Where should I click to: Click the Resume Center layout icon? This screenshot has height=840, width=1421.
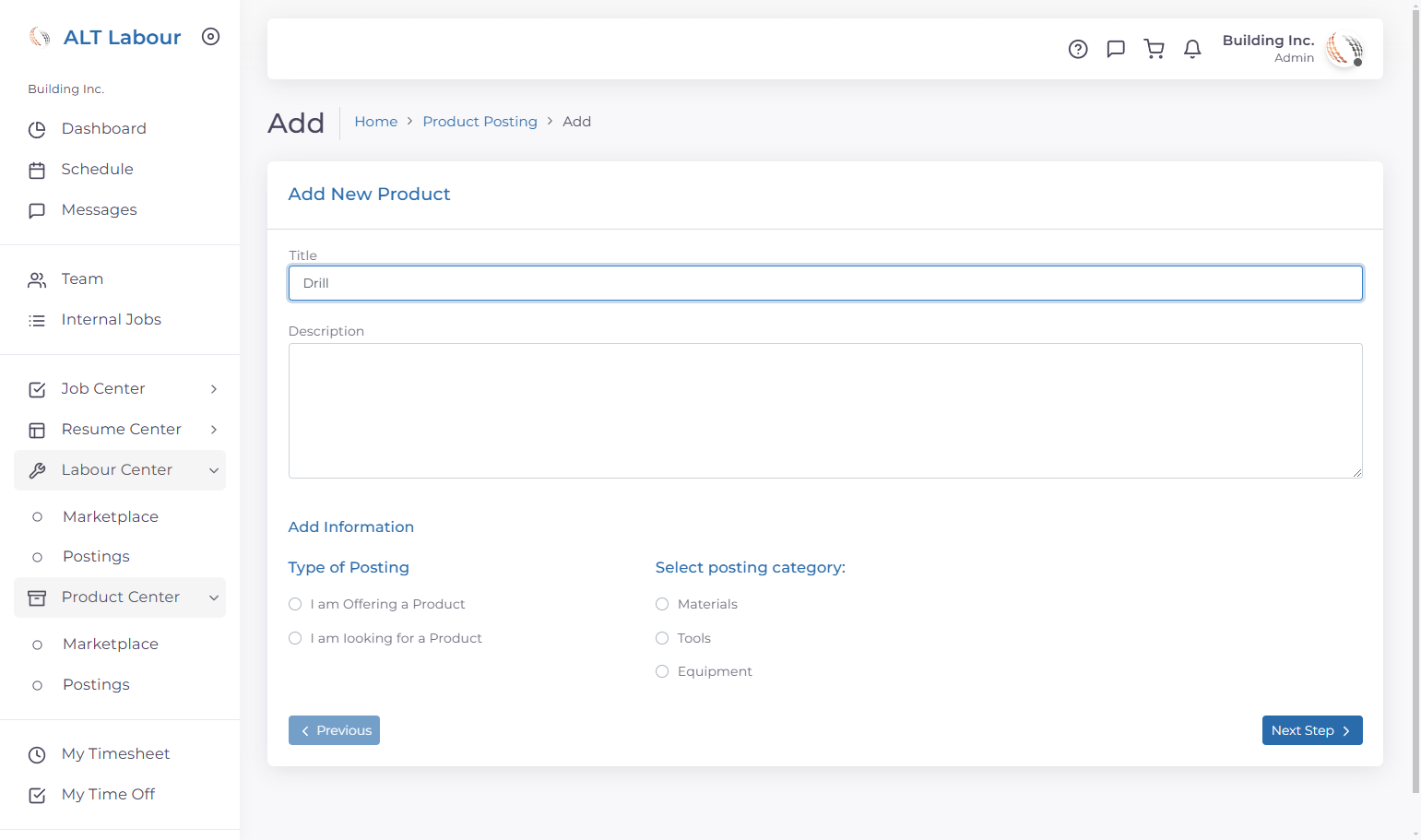coord(37,431)
